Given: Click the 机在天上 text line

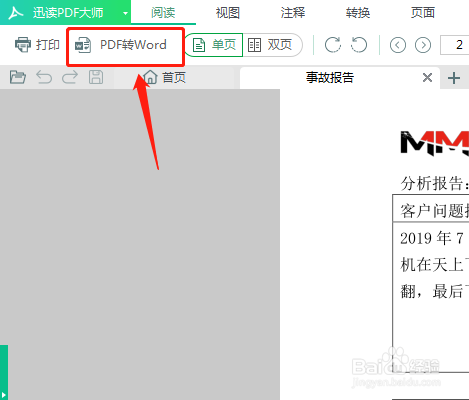Looking at the screenshot, I should (x=435, y=265).
